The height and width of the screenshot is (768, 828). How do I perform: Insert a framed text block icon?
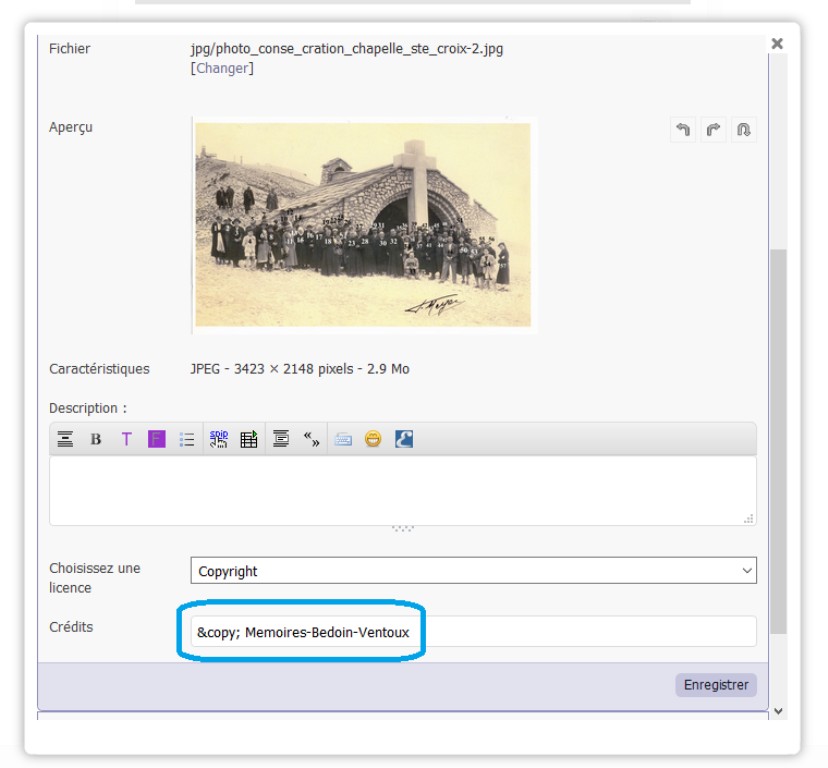coord(281,439)
